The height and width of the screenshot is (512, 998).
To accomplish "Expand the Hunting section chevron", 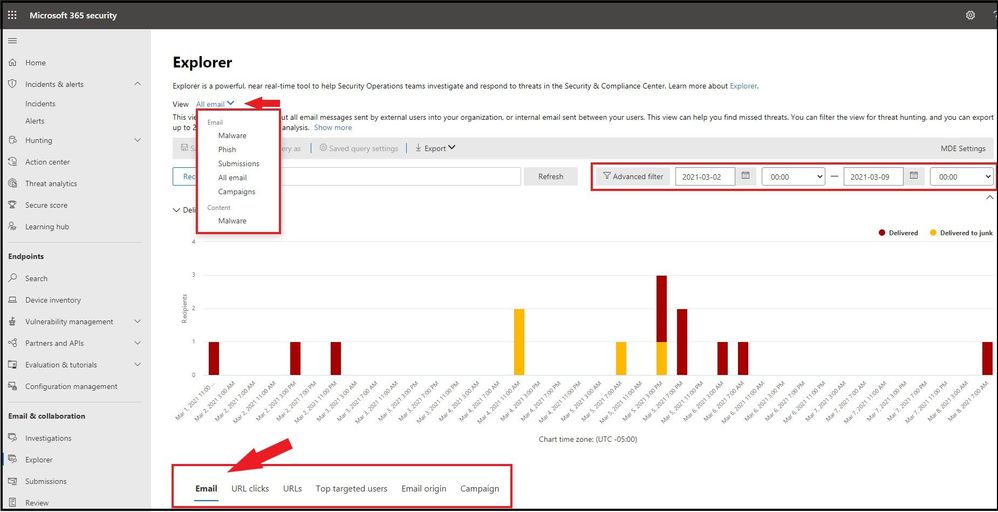I will [x=138, y=140].
